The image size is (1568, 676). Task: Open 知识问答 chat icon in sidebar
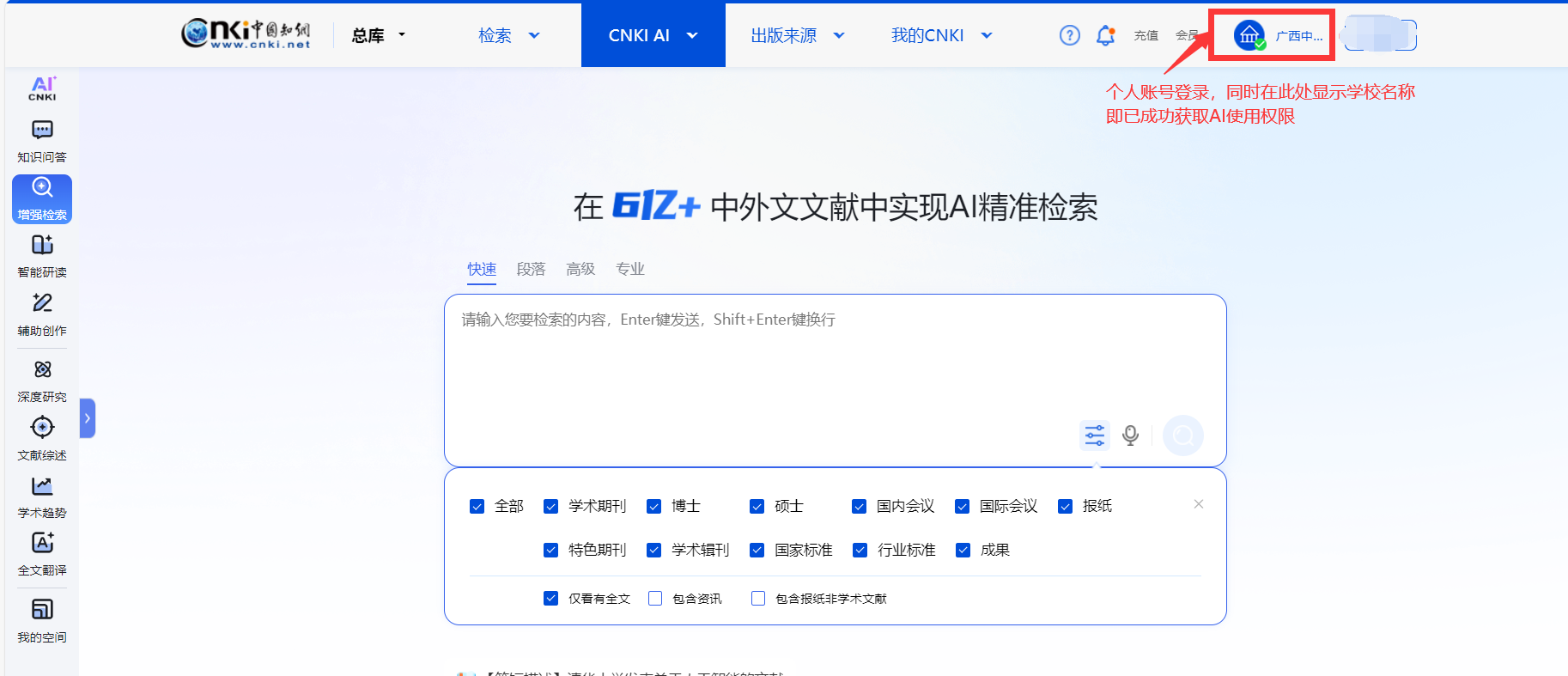(42, 130)
